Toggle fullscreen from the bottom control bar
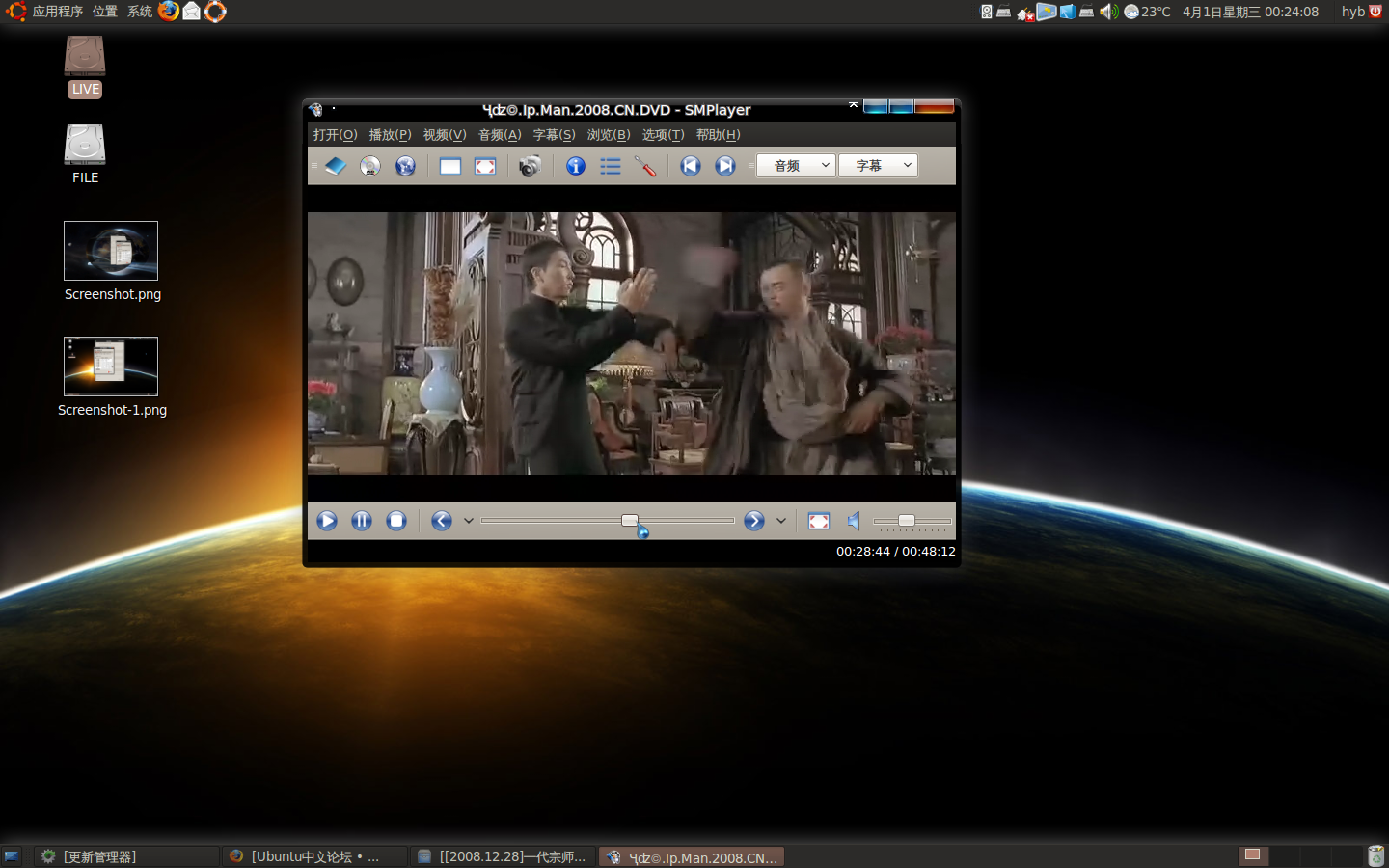The width and height of the screenshot is (1389, 868). click(x=819, y=521)
